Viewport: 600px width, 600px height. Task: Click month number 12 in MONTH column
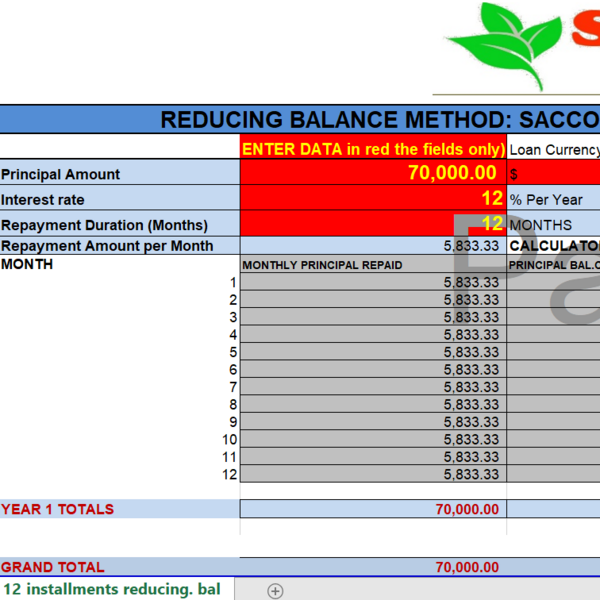(230, 474)
